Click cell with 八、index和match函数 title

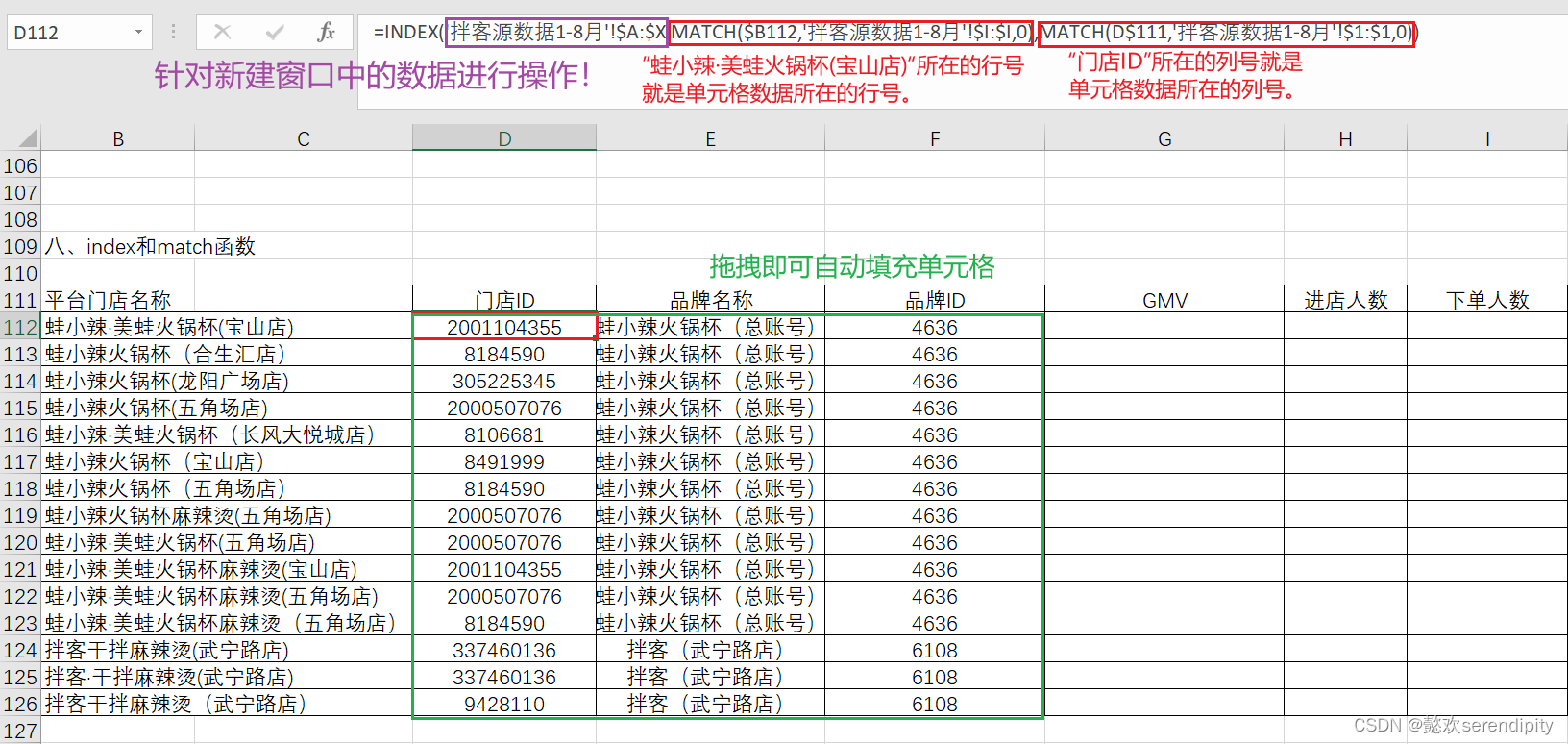pos(151,246)
